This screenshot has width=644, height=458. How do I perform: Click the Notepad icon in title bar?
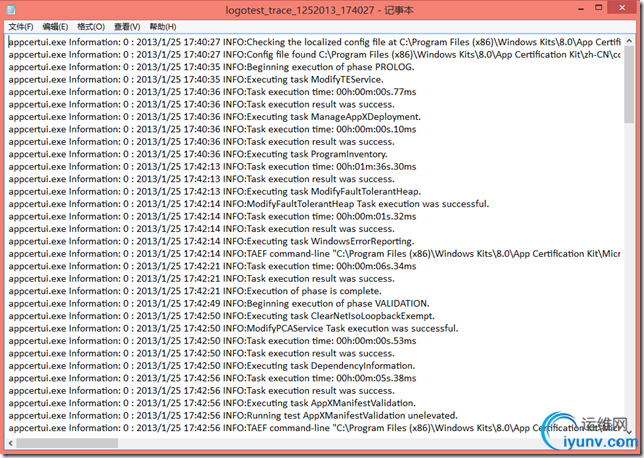point(11,10)
